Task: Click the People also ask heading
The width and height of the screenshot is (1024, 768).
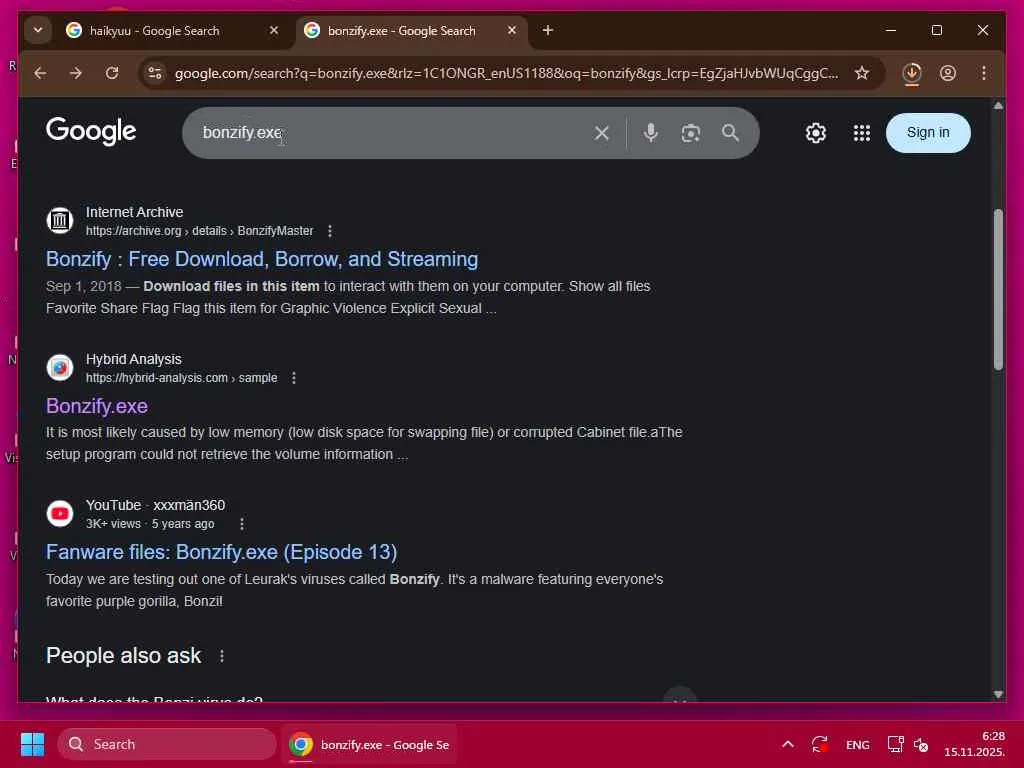Action: pyautogui.click(x=123, y=656)
